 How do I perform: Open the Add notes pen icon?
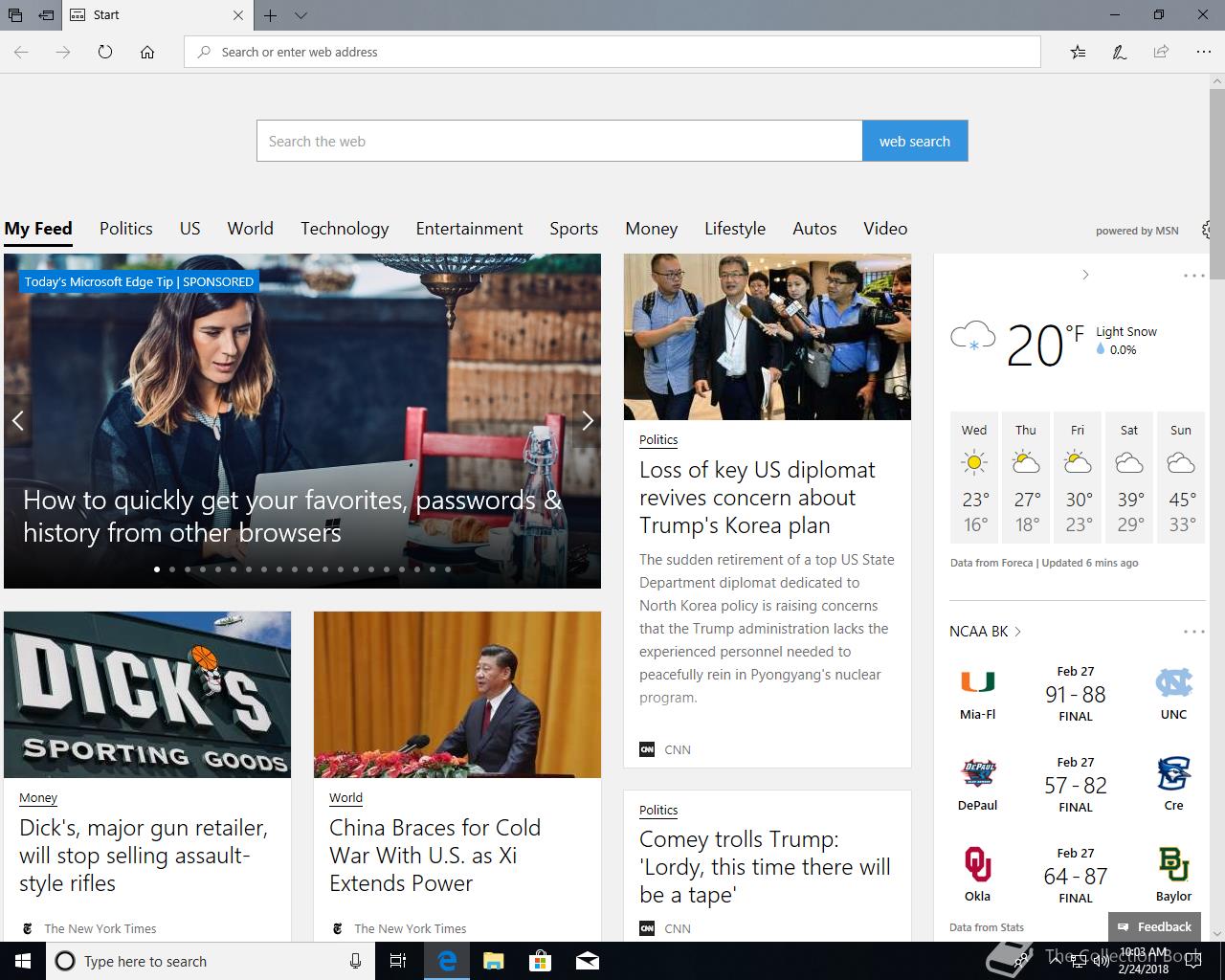coord(1119,52)
